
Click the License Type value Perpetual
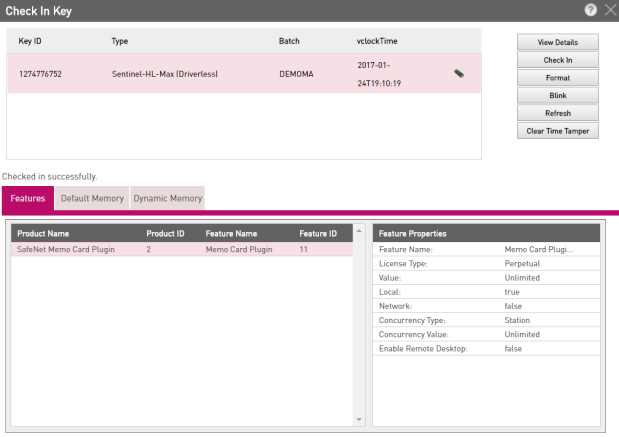pos(522,264)
